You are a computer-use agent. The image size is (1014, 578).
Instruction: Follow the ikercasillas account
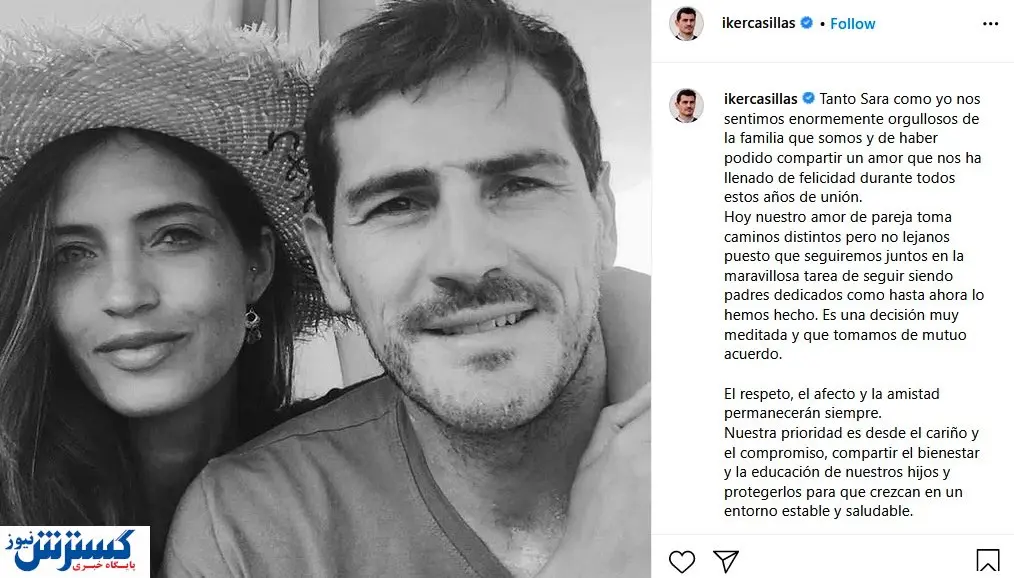pos(852,24)
